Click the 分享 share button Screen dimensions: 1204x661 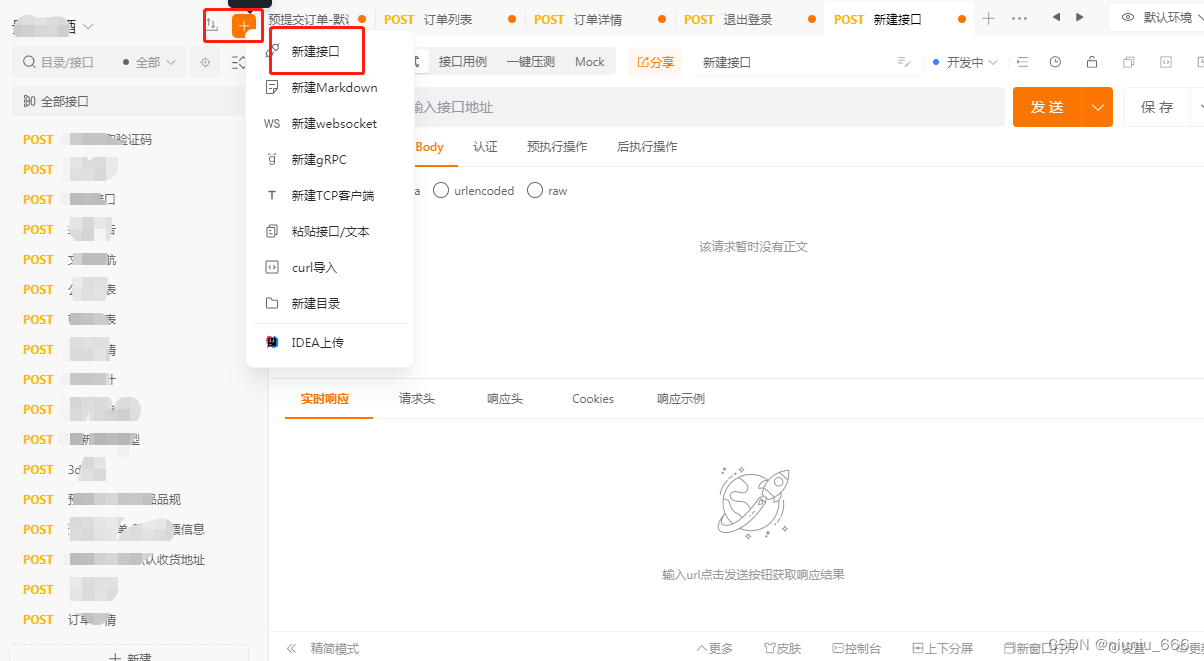pos(655,62)
